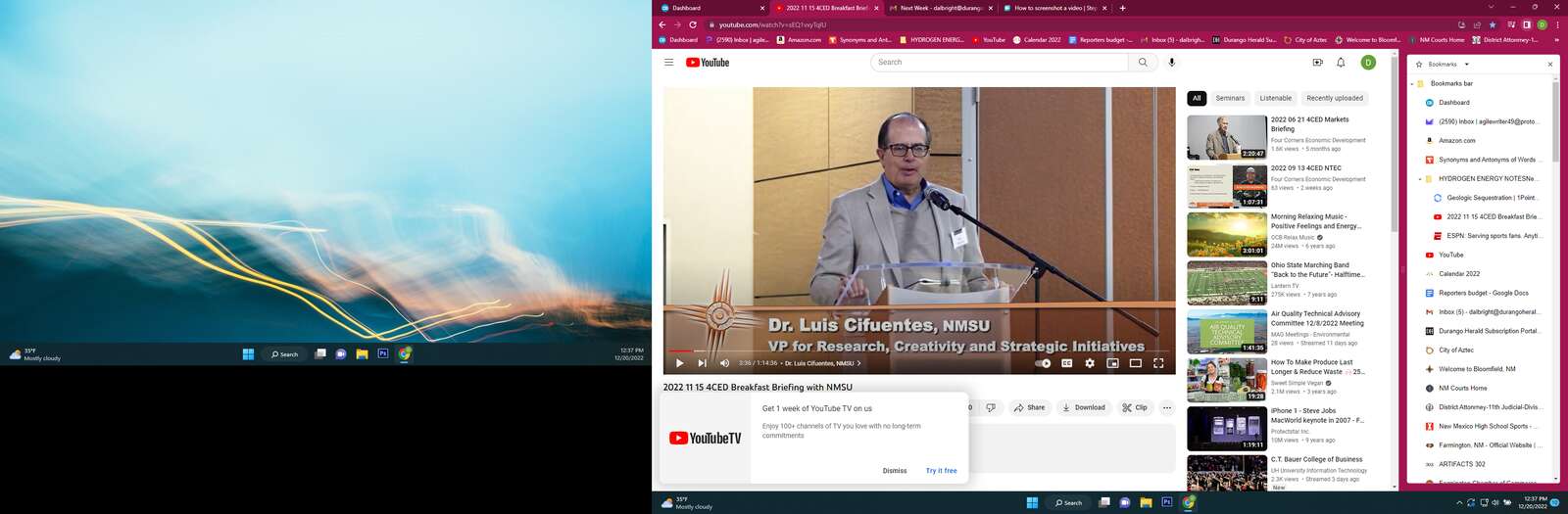This screenshot has width=1568, height=514.
Task: Select the 'Listenable' filter chip
Action: 1275,98
